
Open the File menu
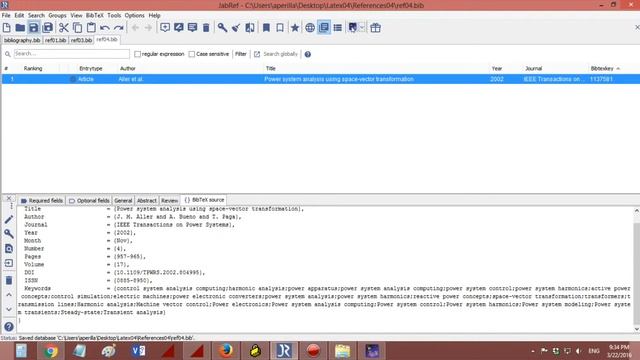click(x=6, y=16)
